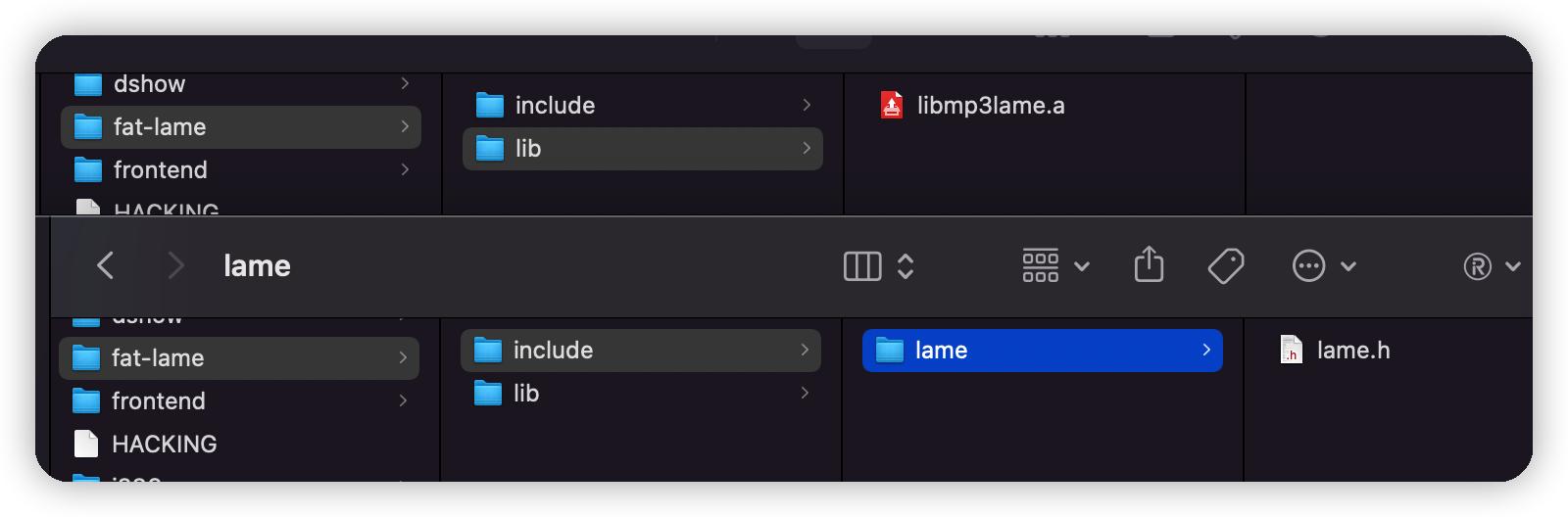Toggle the view switcher up-down arrows
Viewport: 1568px width, 517px height.
point(906,266)
